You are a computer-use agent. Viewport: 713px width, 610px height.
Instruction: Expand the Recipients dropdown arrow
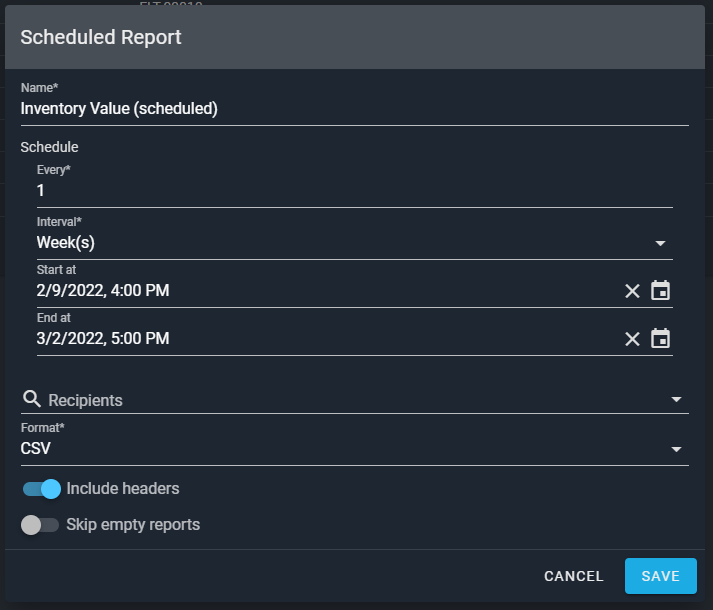(676, 400)
